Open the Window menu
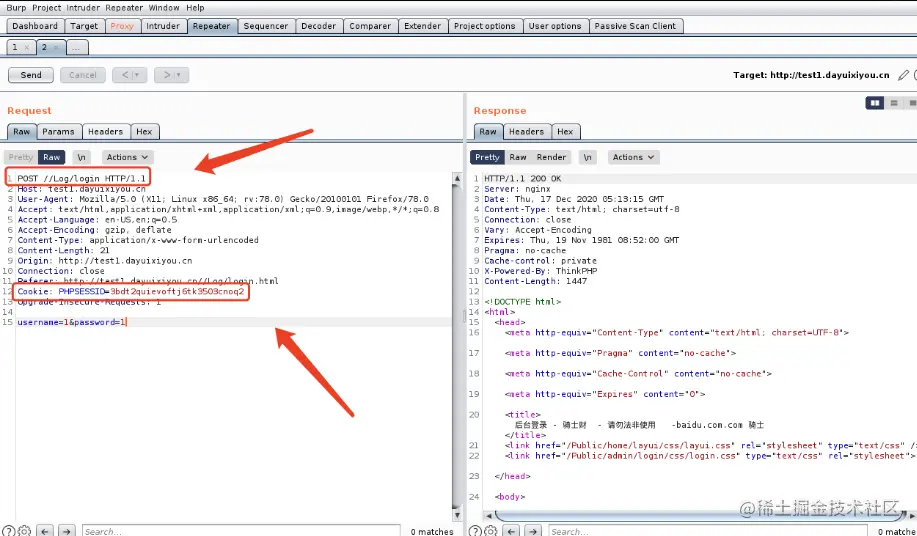The height and width of the screenshot is (536, 917). (164, 8)
